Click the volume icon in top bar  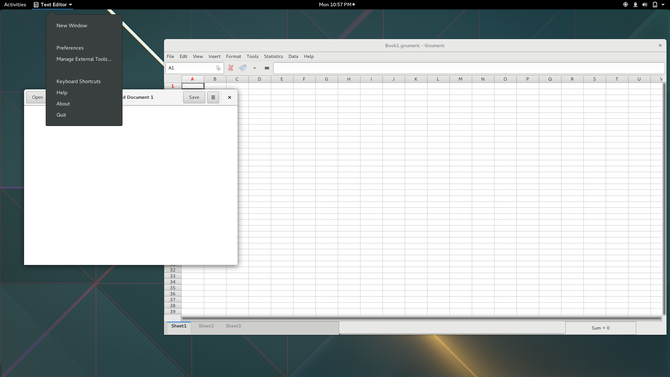click(x=645, y=5)
